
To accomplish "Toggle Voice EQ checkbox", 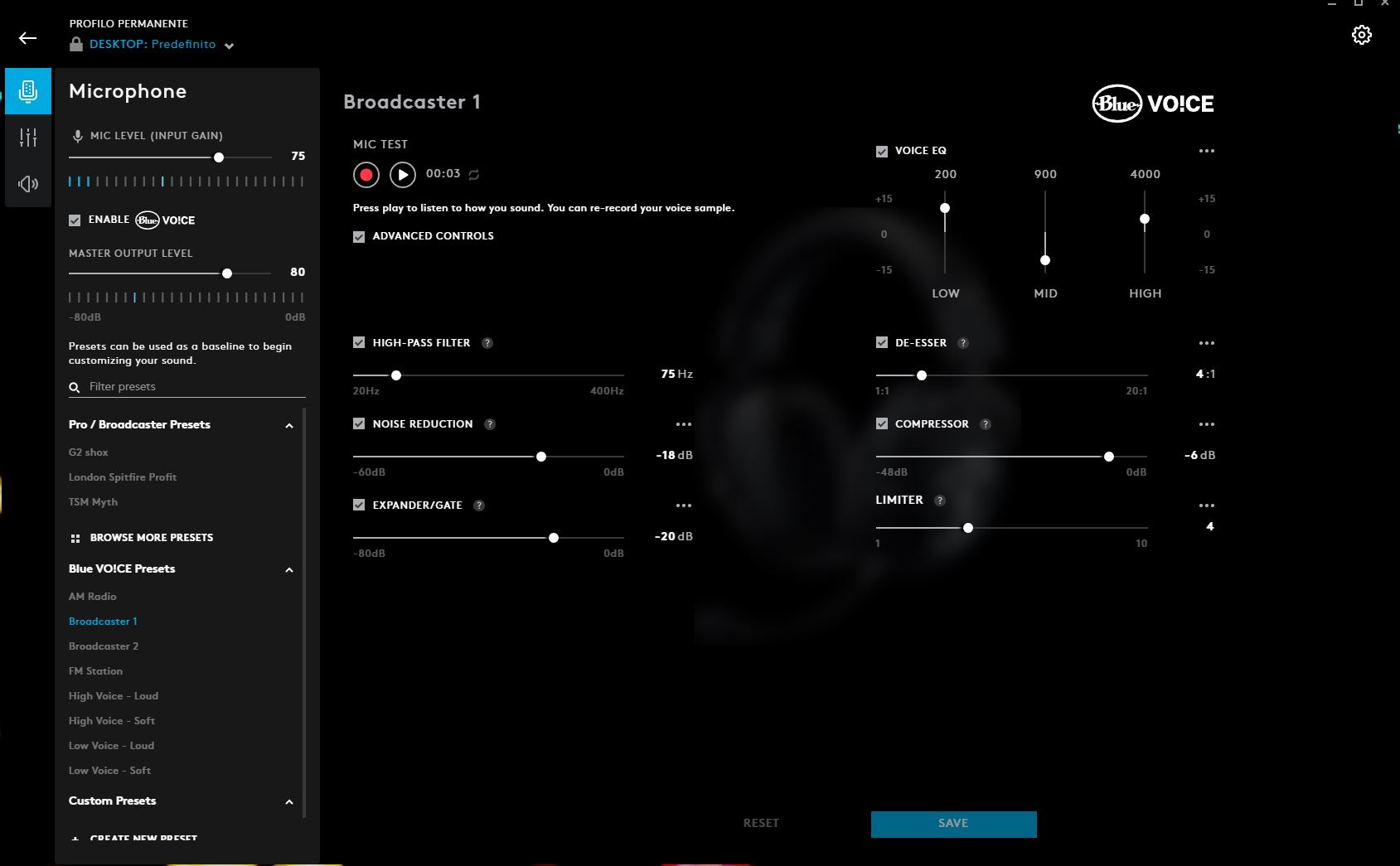I will 882,152.
